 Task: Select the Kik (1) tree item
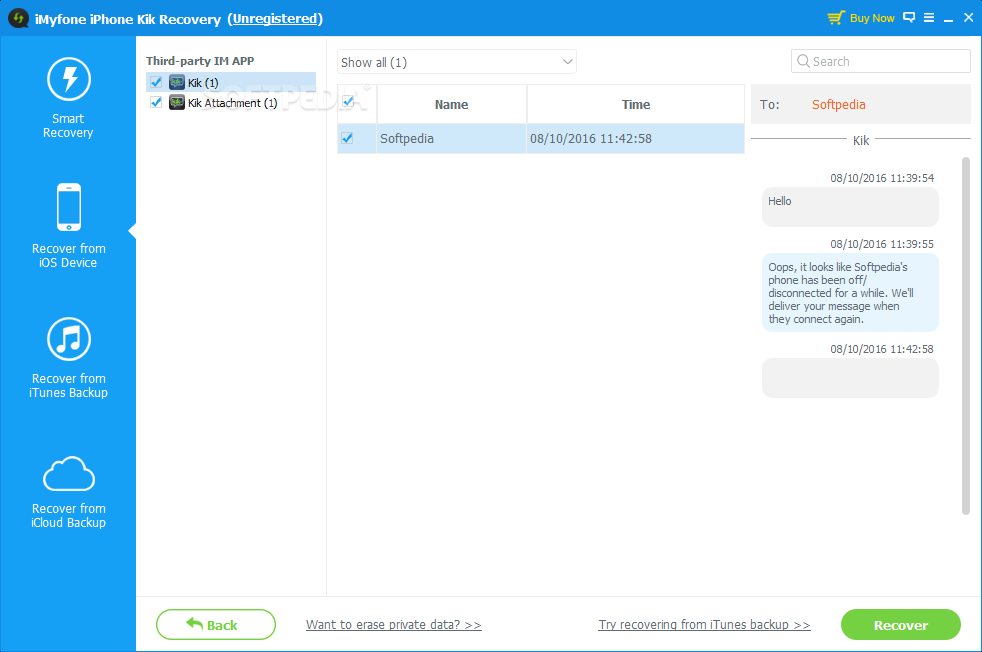231,82
